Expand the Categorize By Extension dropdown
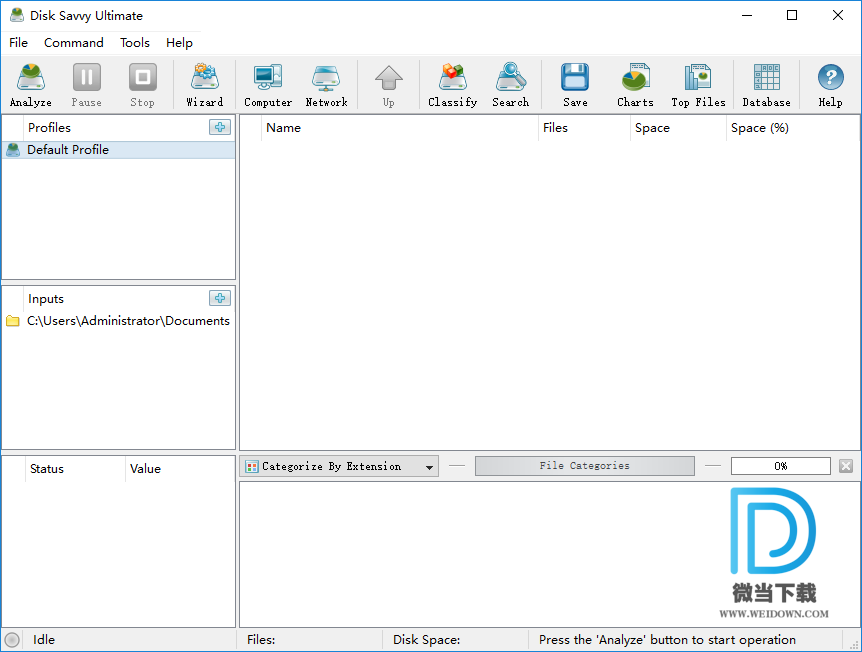Viewport: 862px width, 652px height. coord(339,466)
